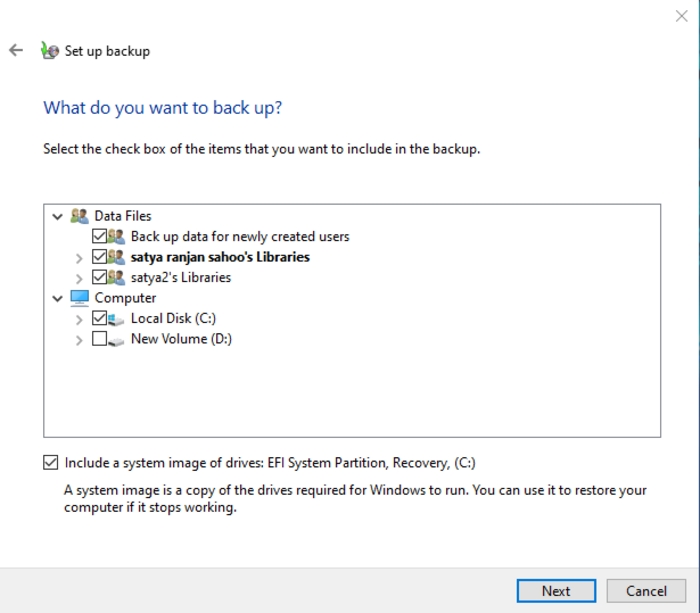Screen dimensions: 700x613
Task: Click the Cancel button
Action: [645, 591]
